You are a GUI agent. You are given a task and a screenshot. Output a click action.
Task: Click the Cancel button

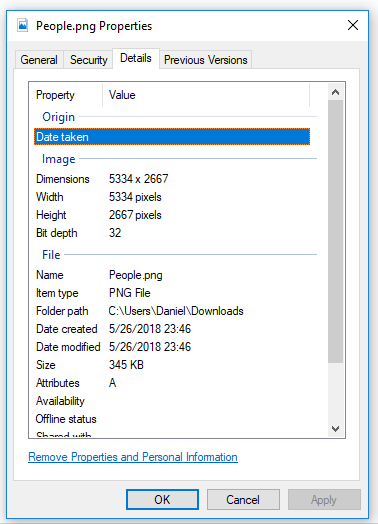[243, 500]
